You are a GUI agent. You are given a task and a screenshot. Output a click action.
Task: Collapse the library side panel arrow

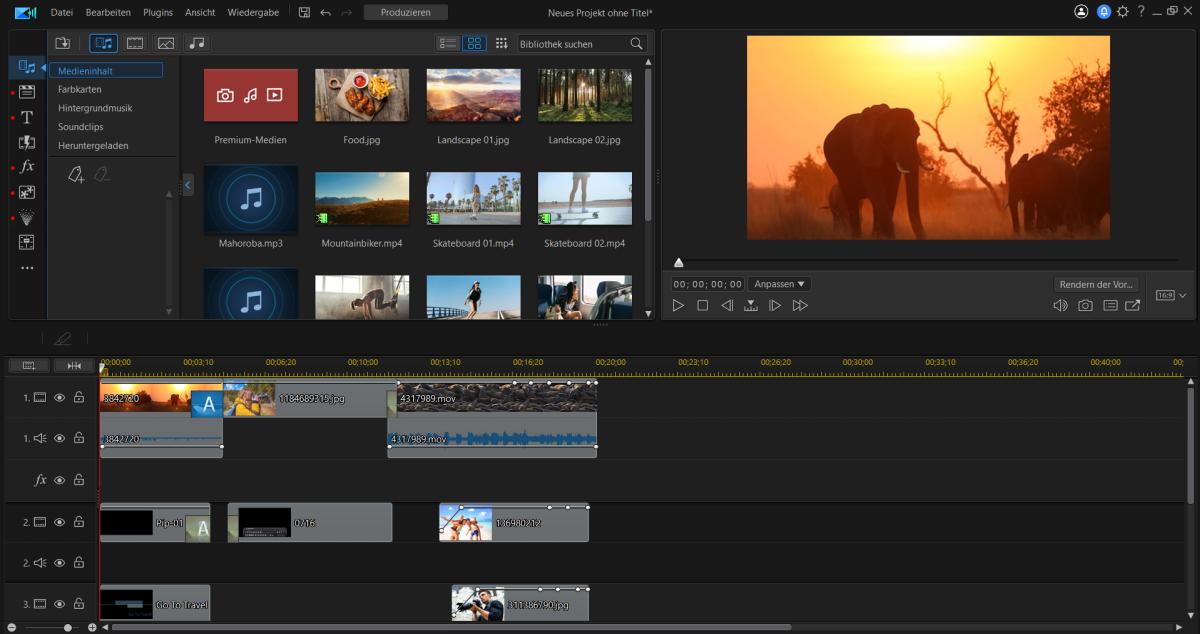(x=187, y=185)
